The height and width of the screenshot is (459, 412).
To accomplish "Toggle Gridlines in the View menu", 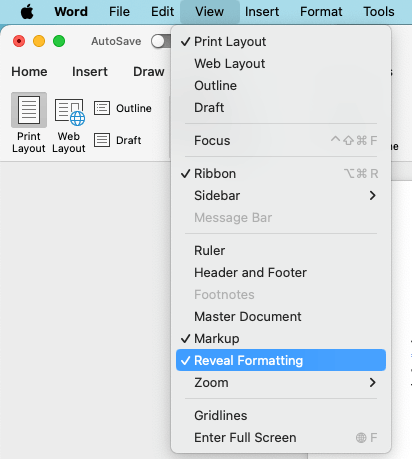I will tap(281, 415).
